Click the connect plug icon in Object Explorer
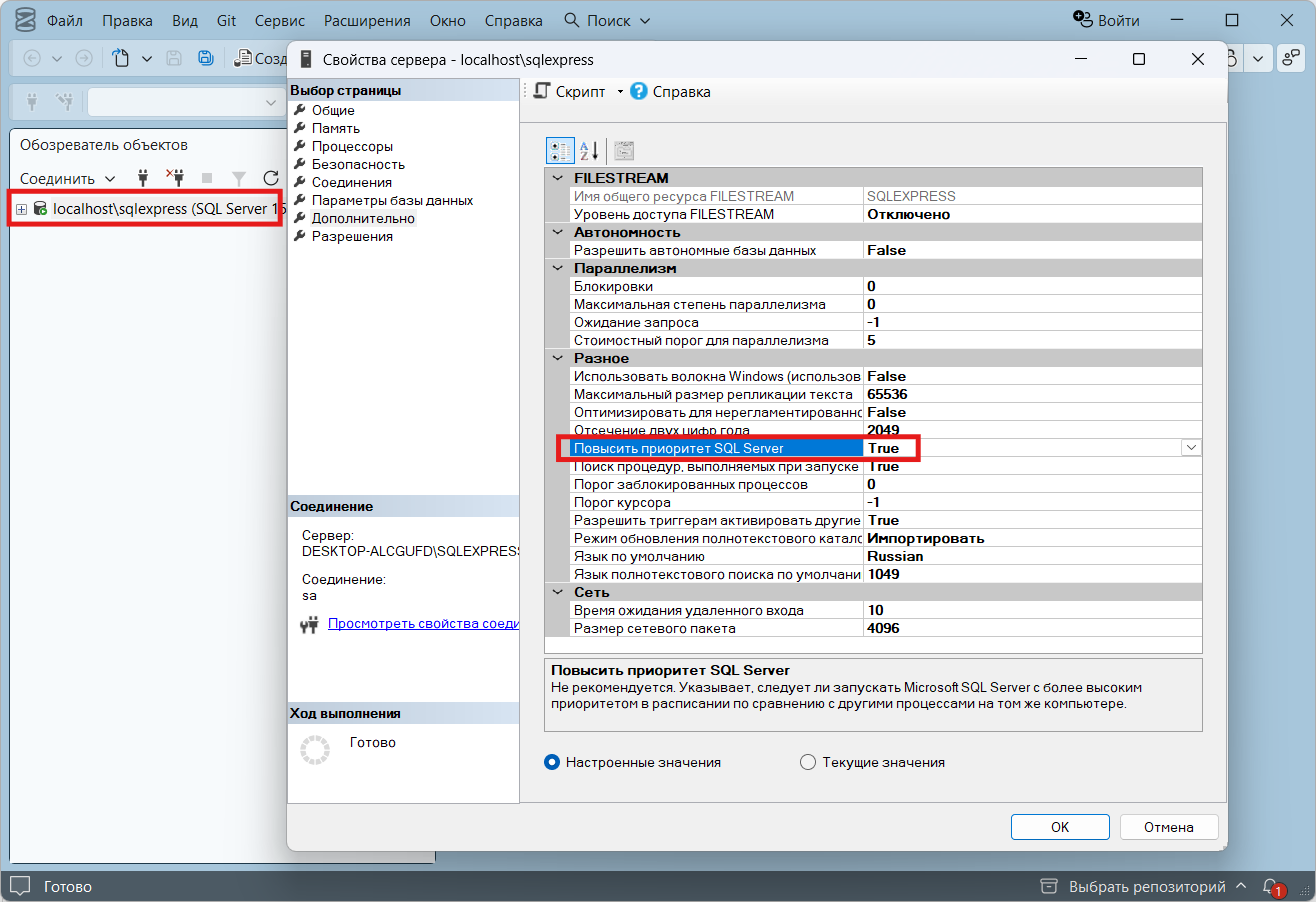 click(143, 178)
